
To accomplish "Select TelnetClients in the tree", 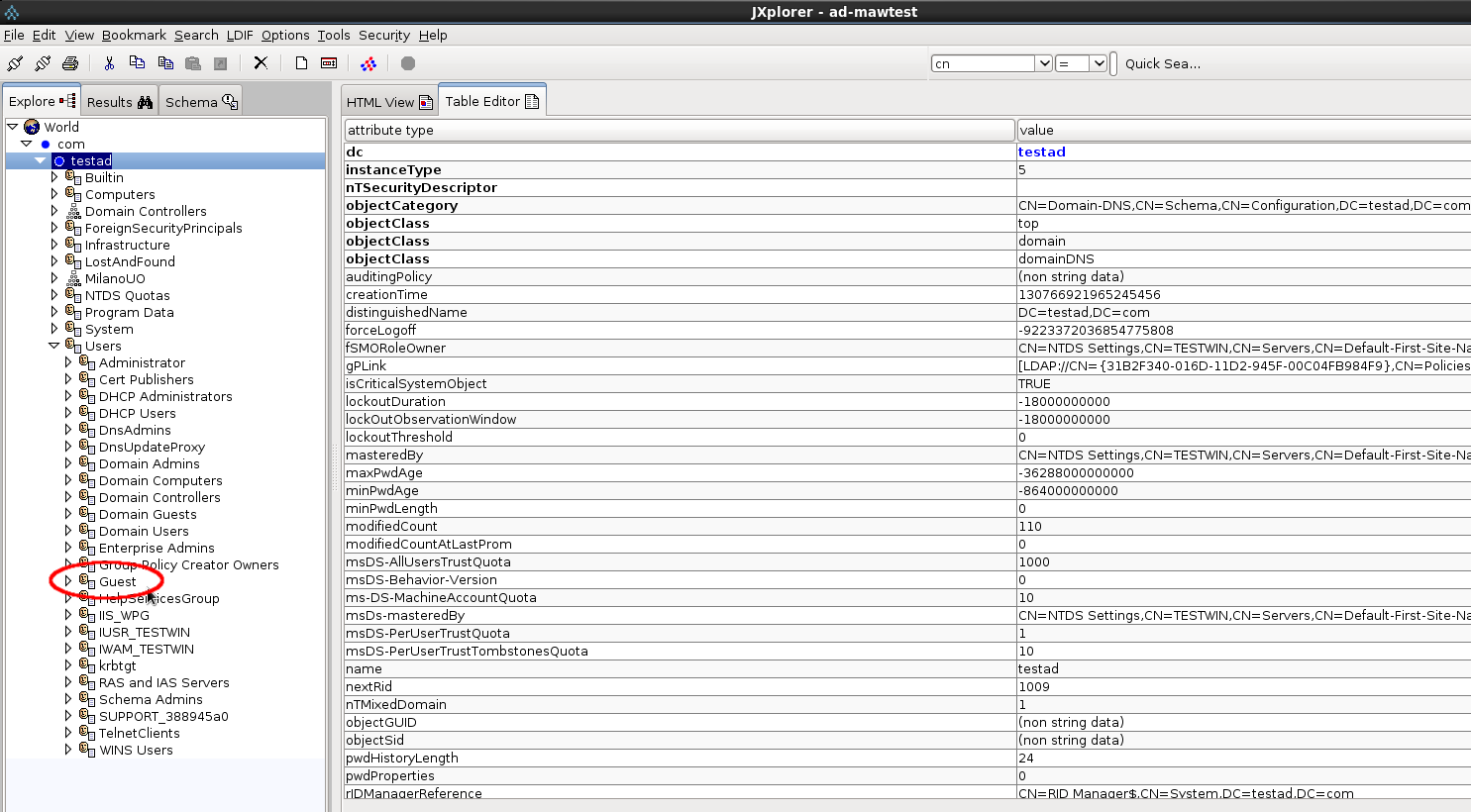I will (140, 733).
